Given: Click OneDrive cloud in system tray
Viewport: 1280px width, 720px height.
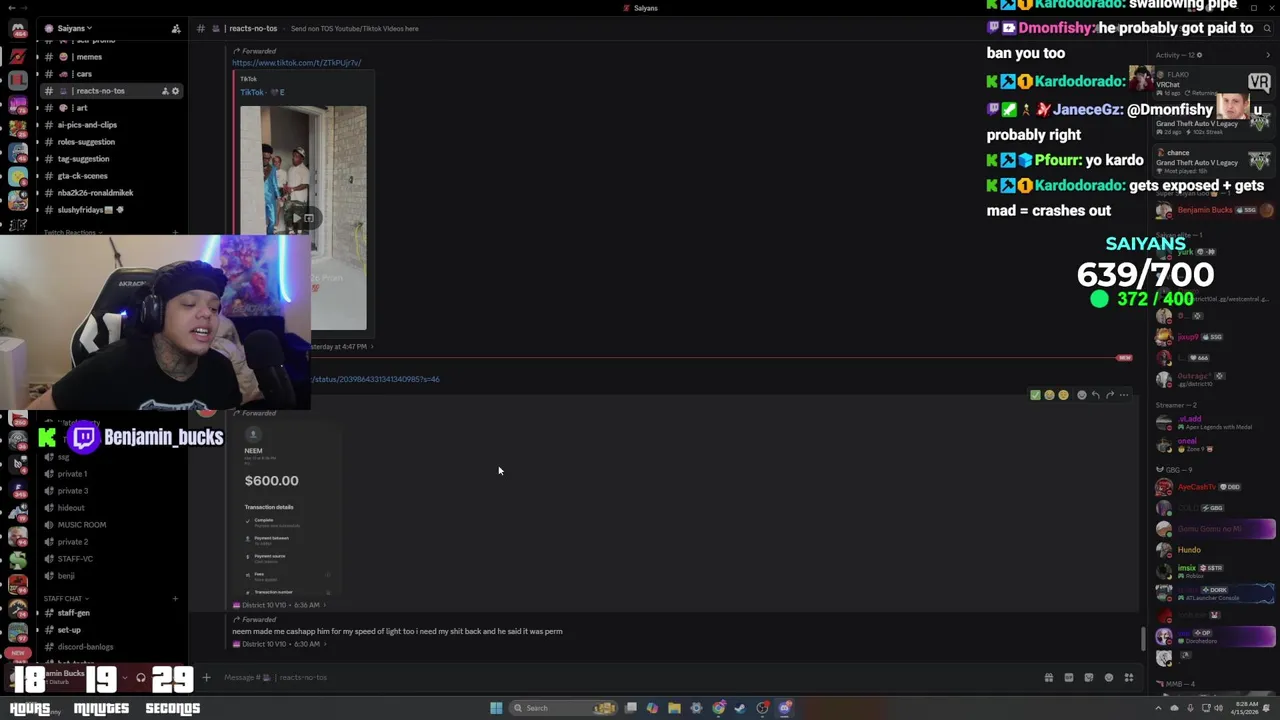Looking at the screenshot, I should (x=1175, y=708).
